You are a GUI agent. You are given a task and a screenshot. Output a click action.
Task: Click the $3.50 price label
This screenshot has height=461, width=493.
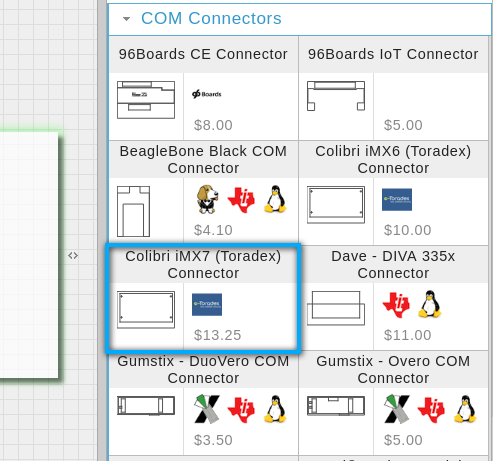[213, 440]
